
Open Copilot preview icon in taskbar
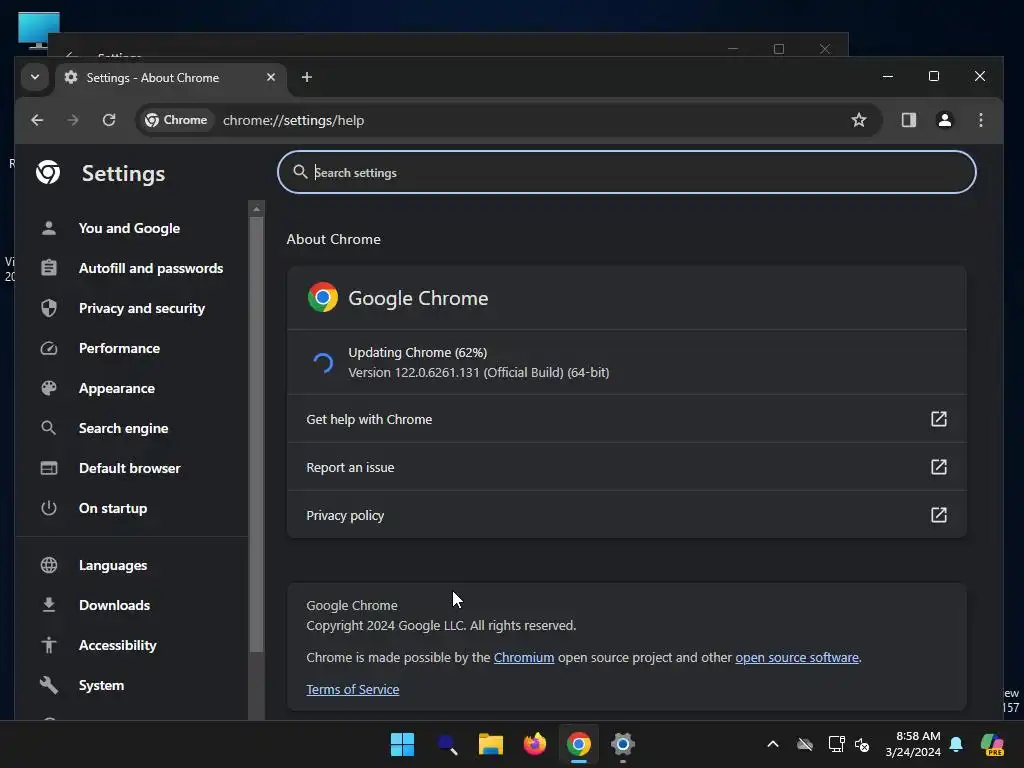[992, 744]
